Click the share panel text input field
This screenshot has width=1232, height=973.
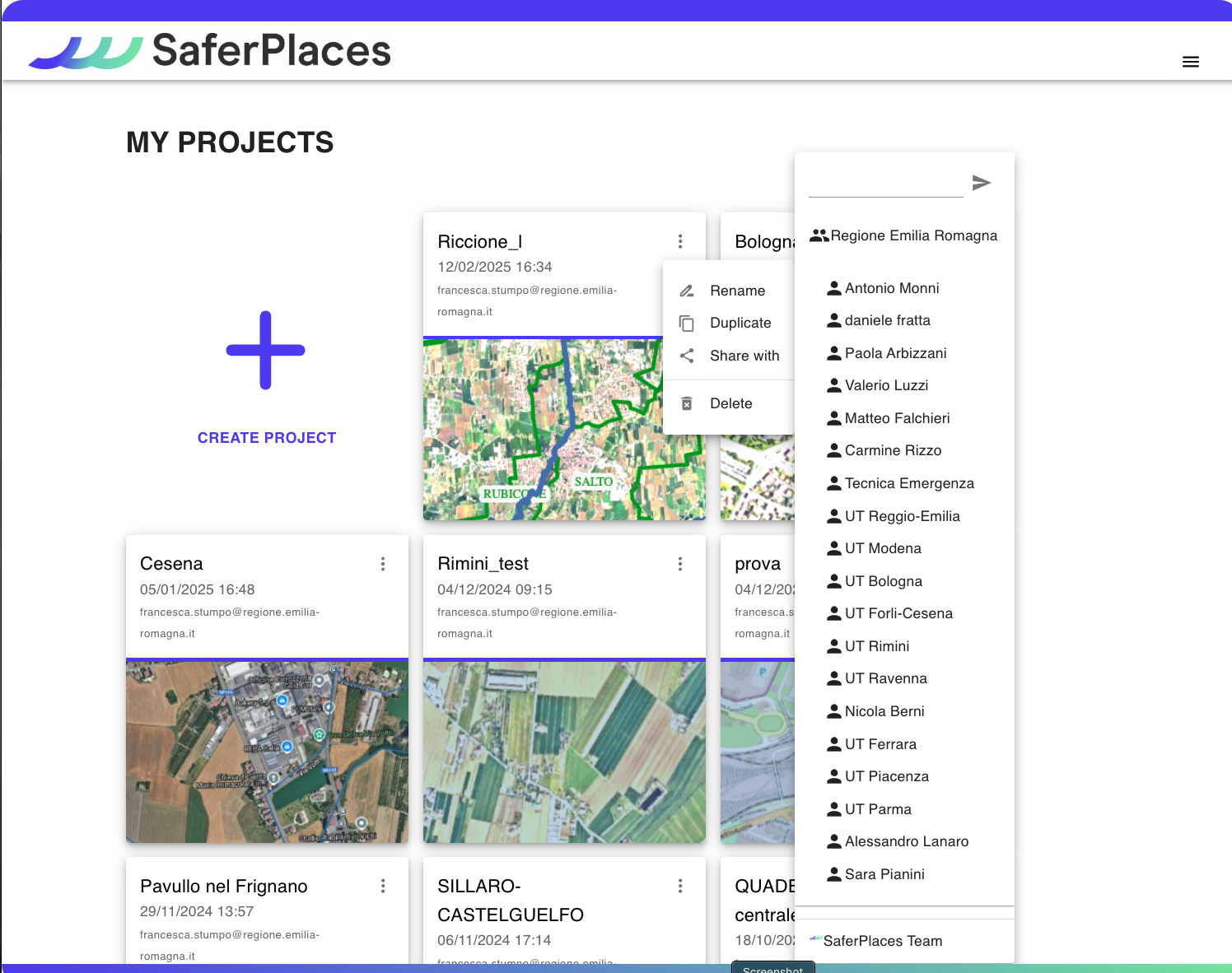885,184
